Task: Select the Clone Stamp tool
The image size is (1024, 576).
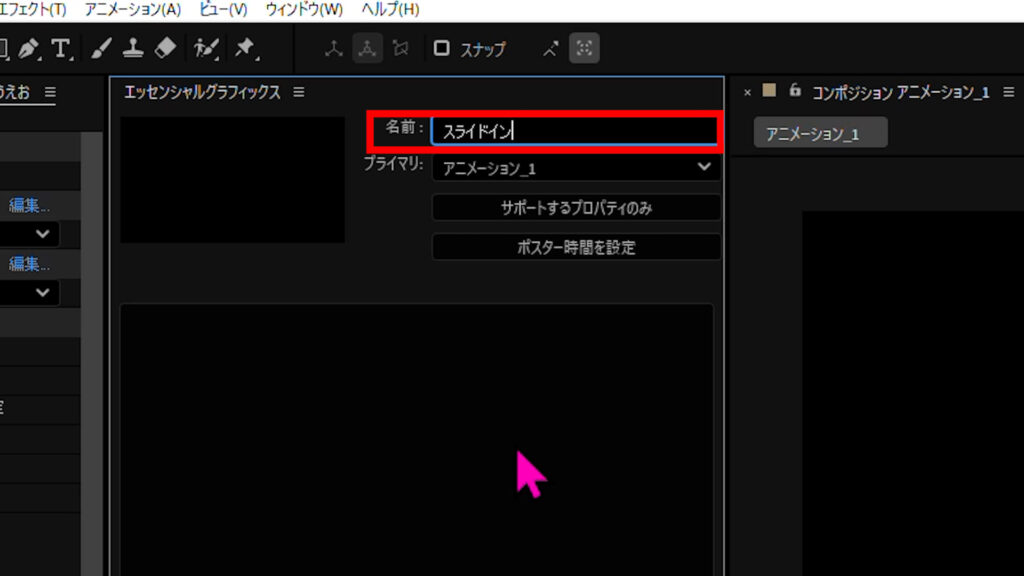Action: pyautogui.click(x=133, y=48)
